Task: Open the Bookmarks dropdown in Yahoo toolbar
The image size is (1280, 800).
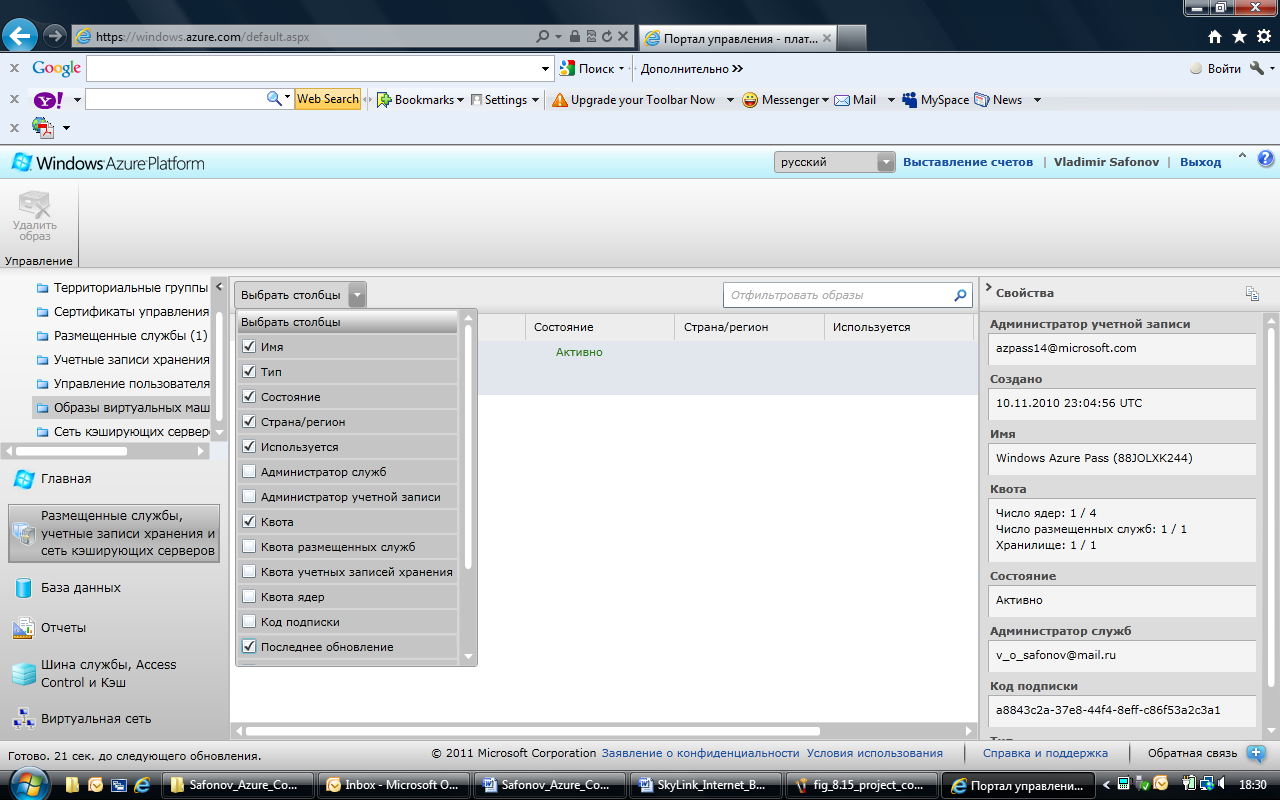Action: (x=460, y=100)
